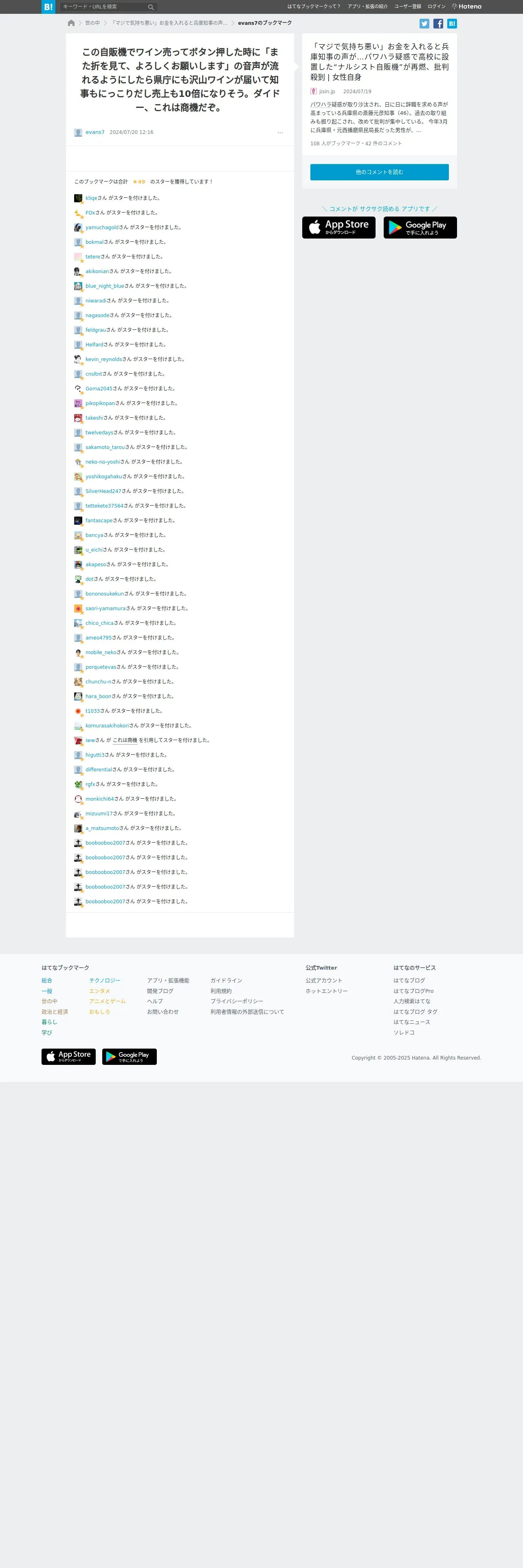The image size is (523, 1568).
Task: Click the neko-no-yoshi user avatar
Action: click(78, 462)
